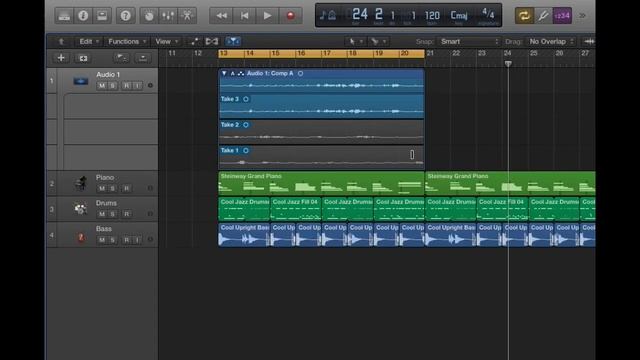Click the Bass track icon
The image size is (640, 360).
click(x=81, y=236)
